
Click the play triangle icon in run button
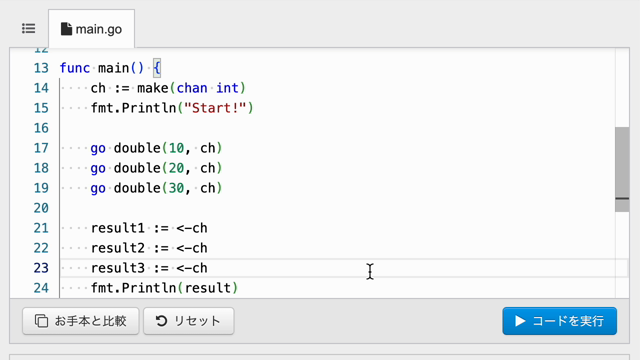coord(520,321)
